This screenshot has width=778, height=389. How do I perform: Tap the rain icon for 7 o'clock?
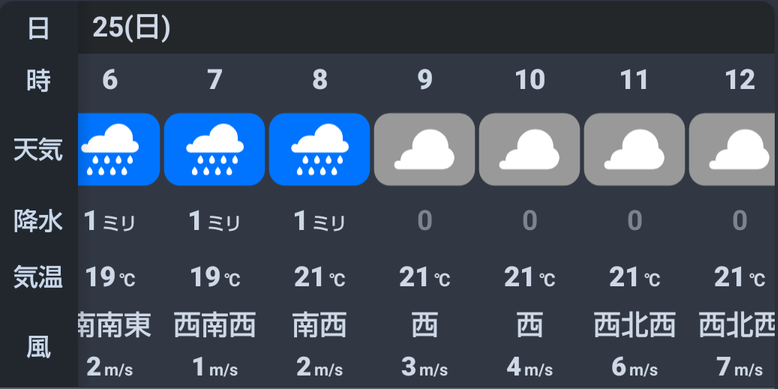tap(214, 149)
